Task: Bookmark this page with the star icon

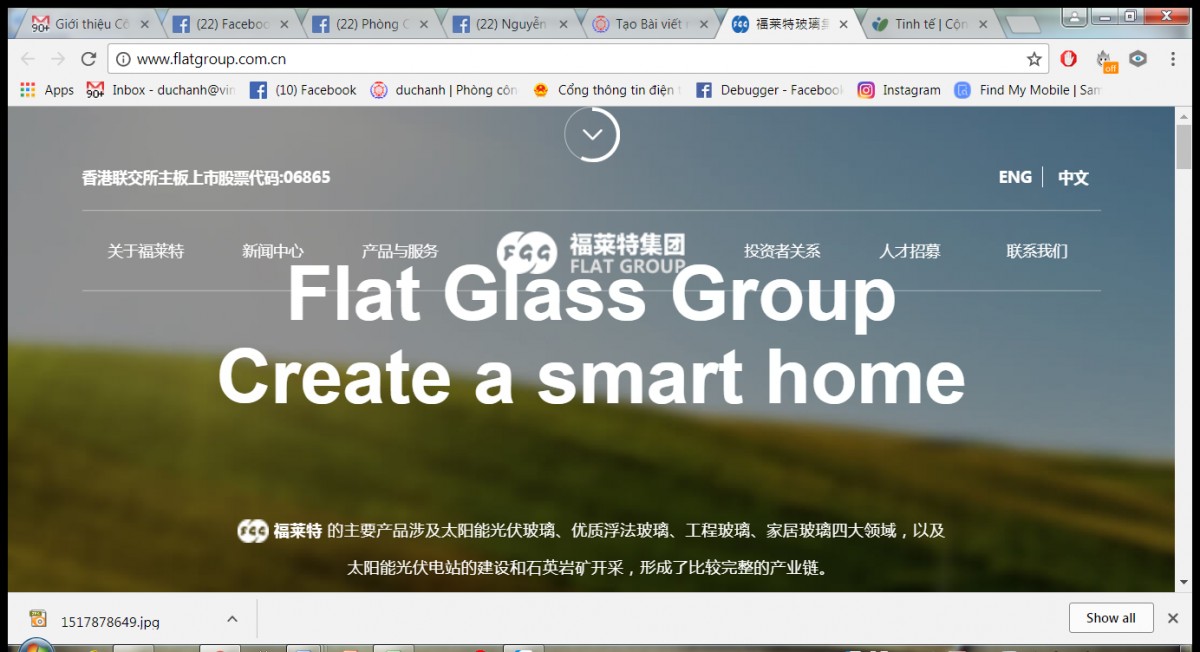Action: click(1034, 59)
